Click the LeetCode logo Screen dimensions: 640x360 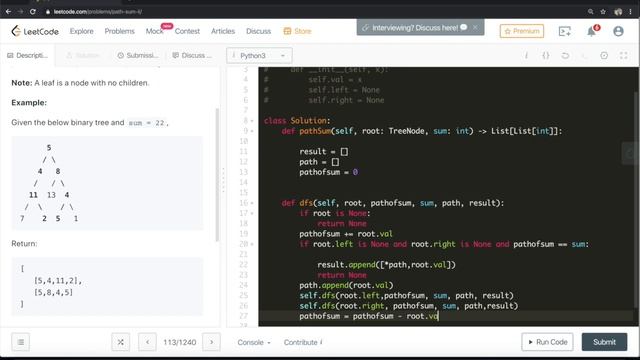[35, 31]
